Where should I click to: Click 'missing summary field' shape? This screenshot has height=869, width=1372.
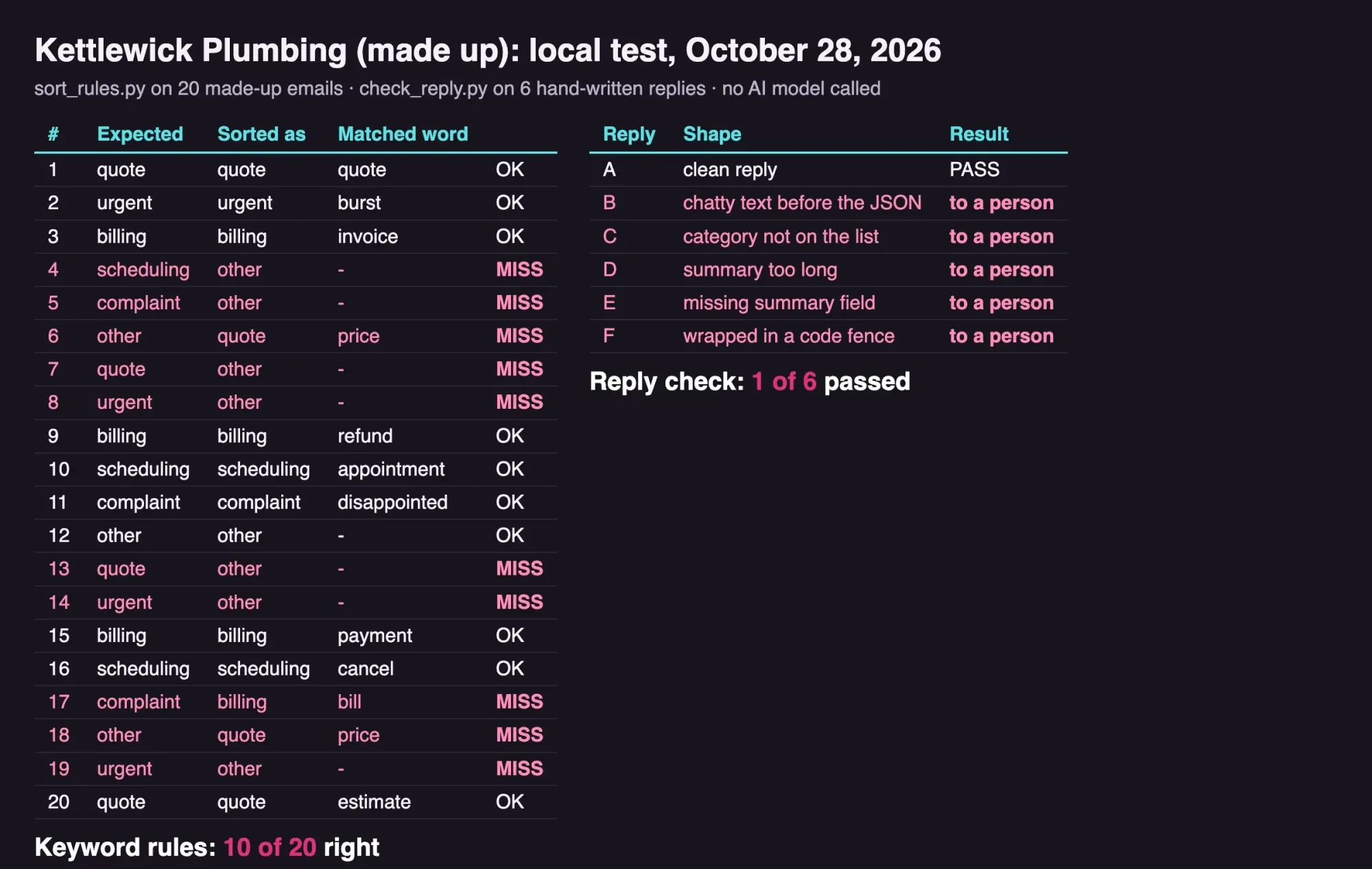click(x=779, y=302)
